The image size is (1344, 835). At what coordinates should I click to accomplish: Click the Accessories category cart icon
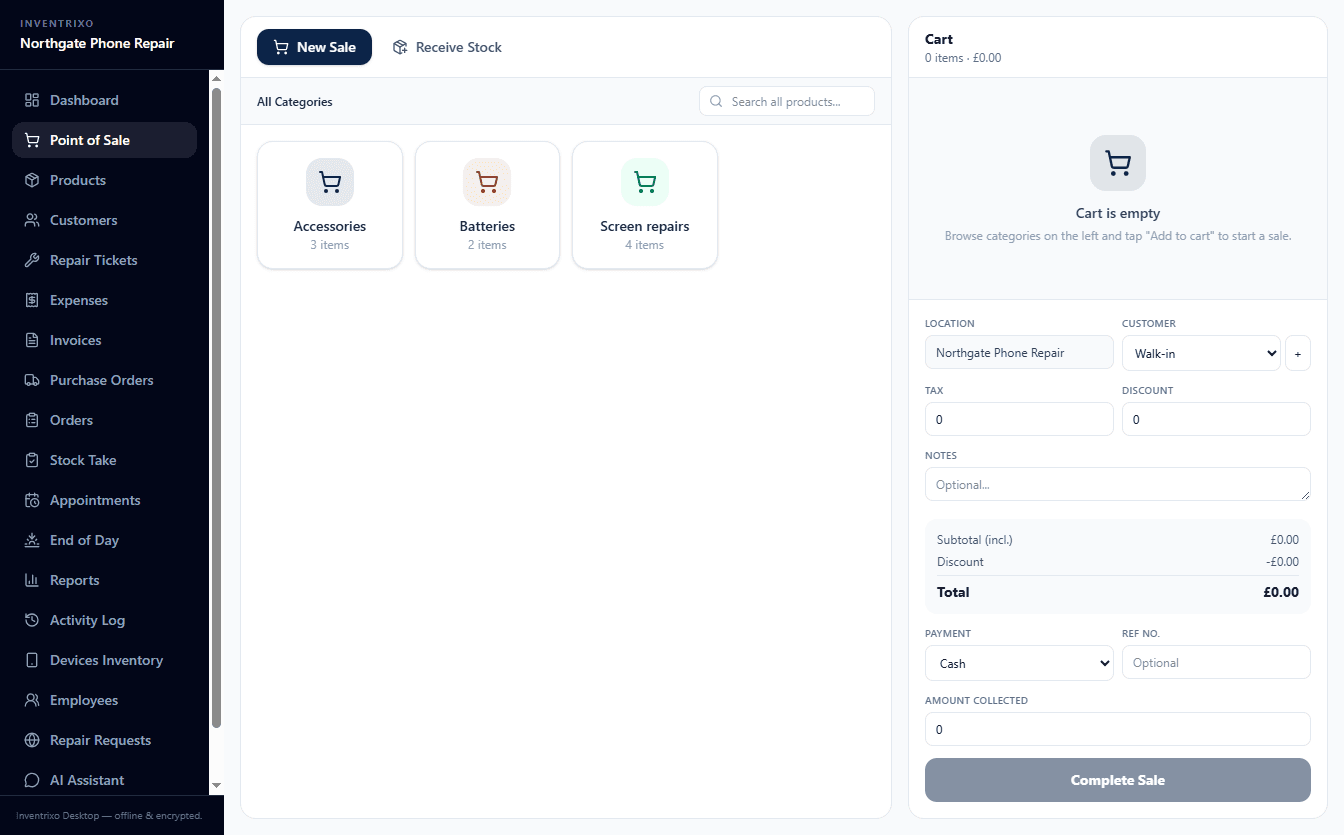pyautogui.click(x=330, y=182)
